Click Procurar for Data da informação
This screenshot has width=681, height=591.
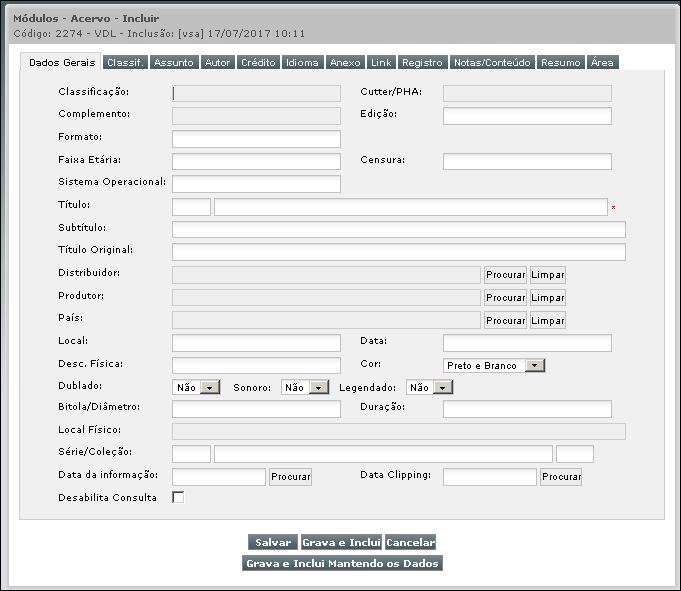pyautogui.click(x=290, y=477)
